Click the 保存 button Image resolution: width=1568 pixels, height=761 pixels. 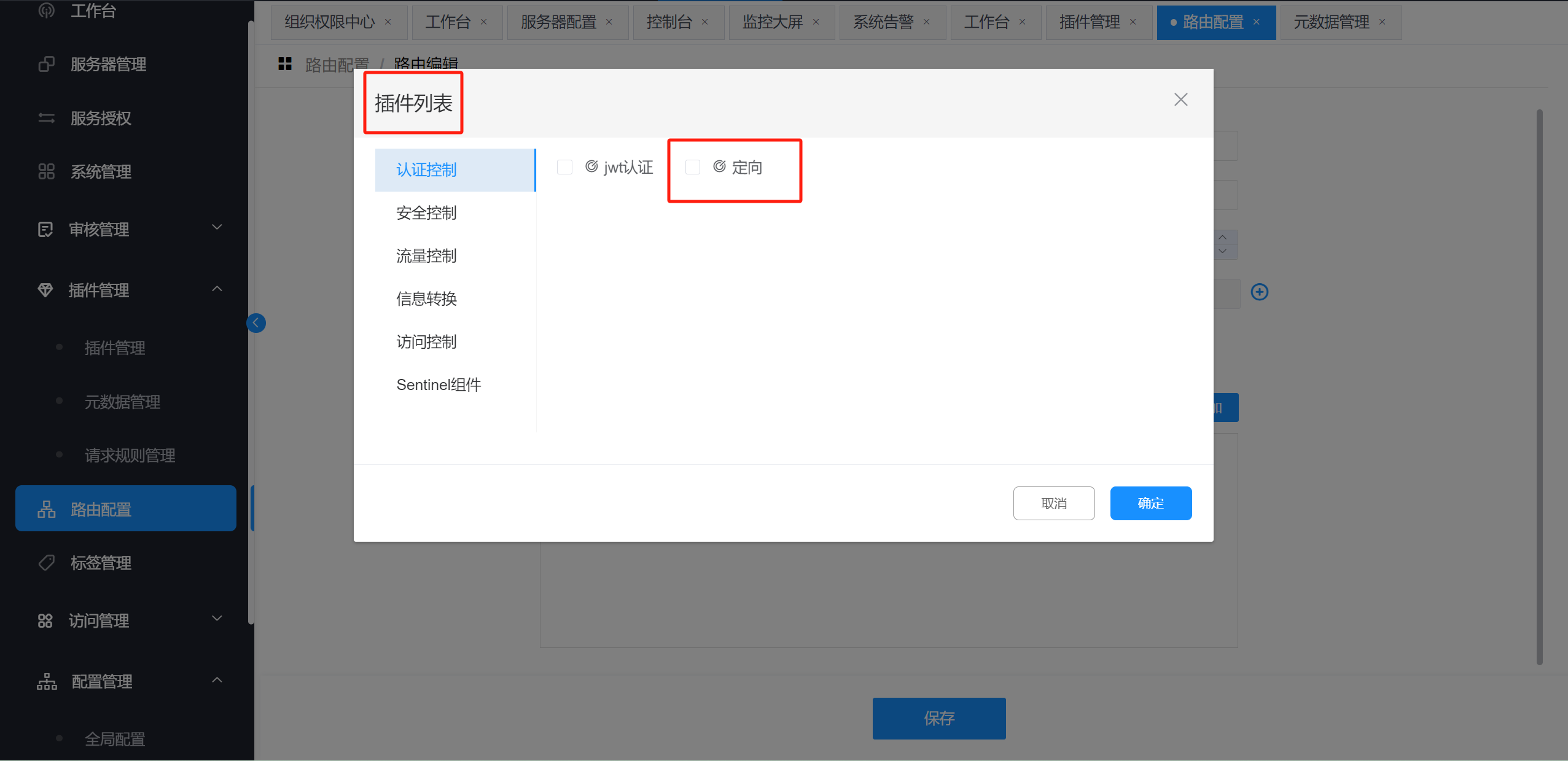coord(939,718)
